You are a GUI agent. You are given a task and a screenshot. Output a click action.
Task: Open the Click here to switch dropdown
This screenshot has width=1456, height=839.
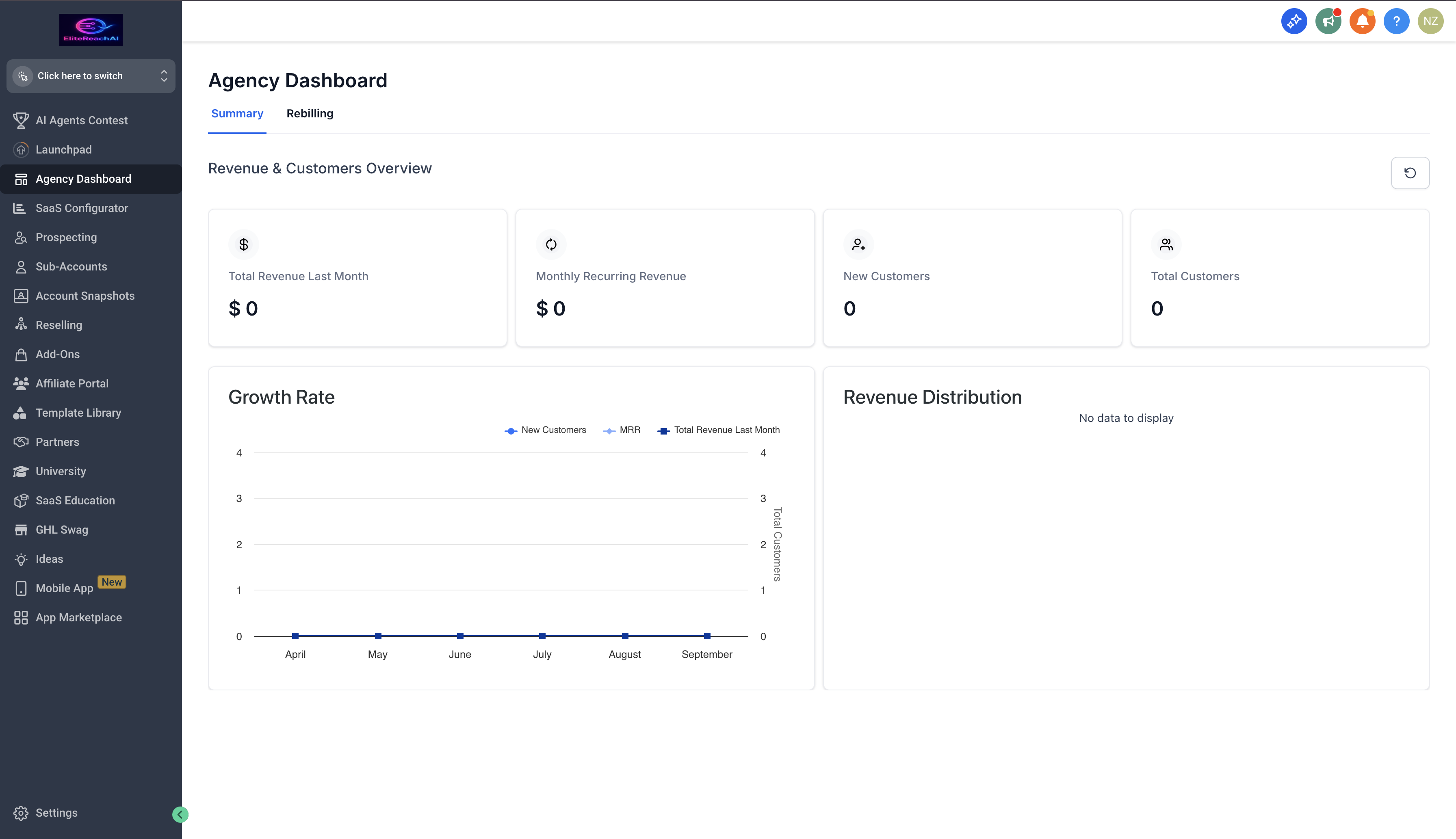tap(91, 76)
